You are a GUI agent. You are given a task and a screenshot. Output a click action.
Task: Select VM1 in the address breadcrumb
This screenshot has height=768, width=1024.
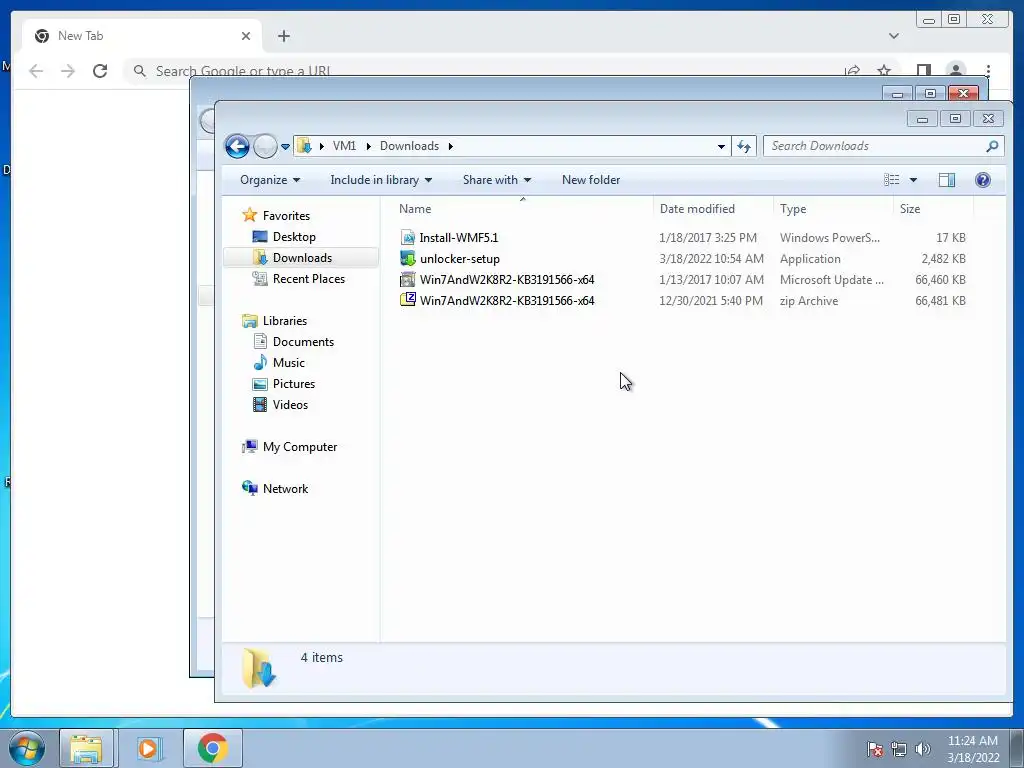click(x=344, y=146)
